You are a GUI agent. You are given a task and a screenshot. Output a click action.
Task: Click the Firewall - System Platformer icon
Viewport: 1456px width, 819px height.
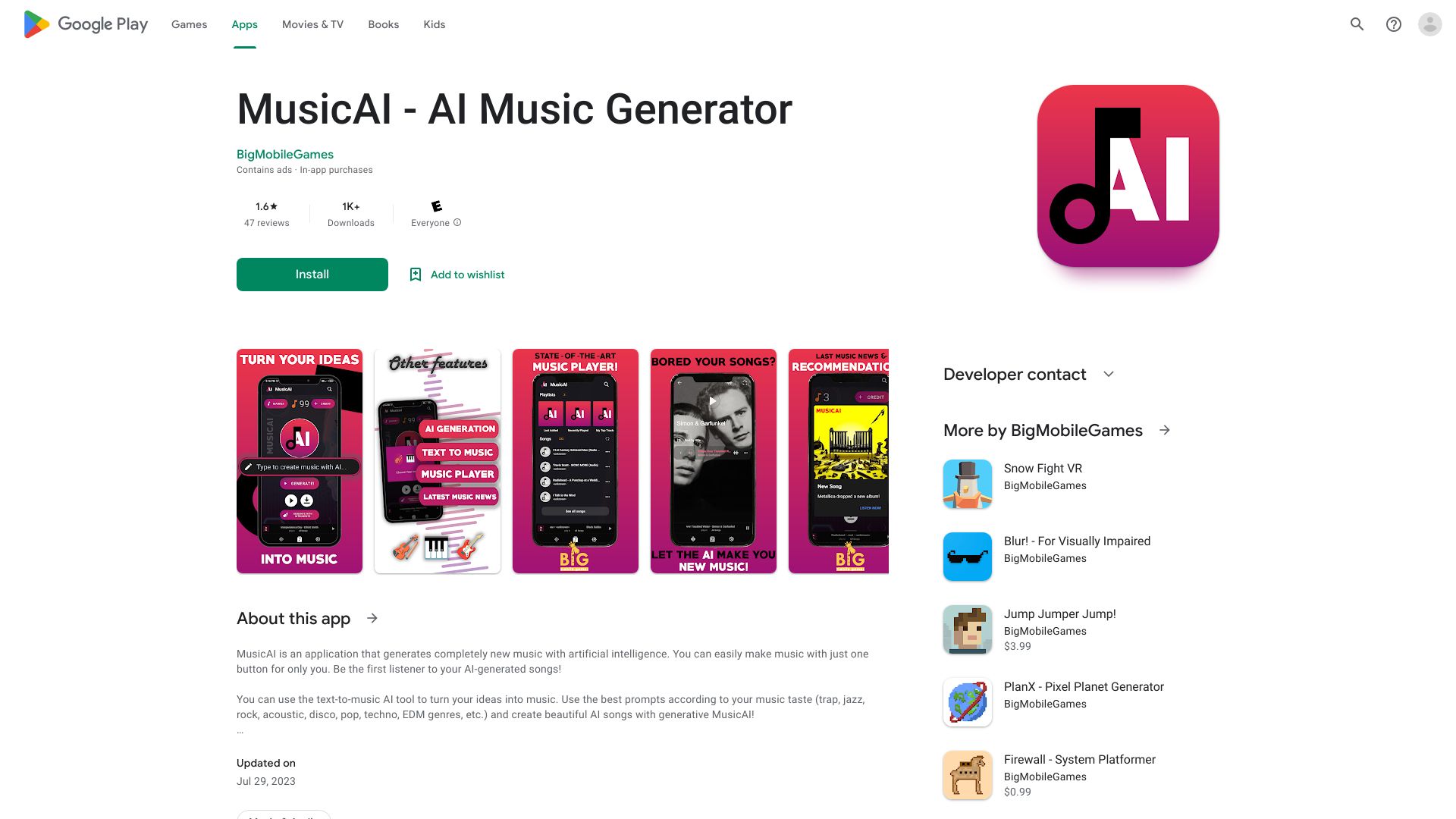(967, 775)
